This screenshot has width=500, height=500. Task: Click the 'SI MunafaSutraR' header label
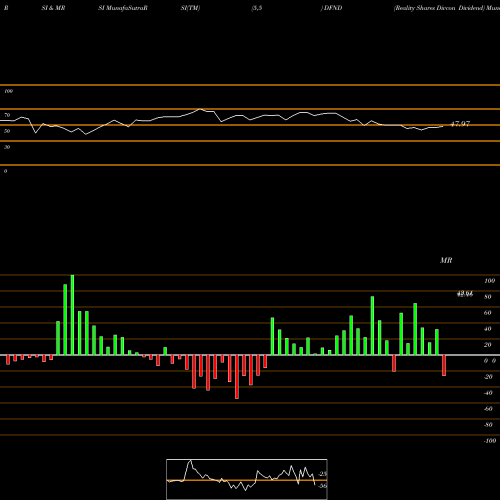point(123,8)
